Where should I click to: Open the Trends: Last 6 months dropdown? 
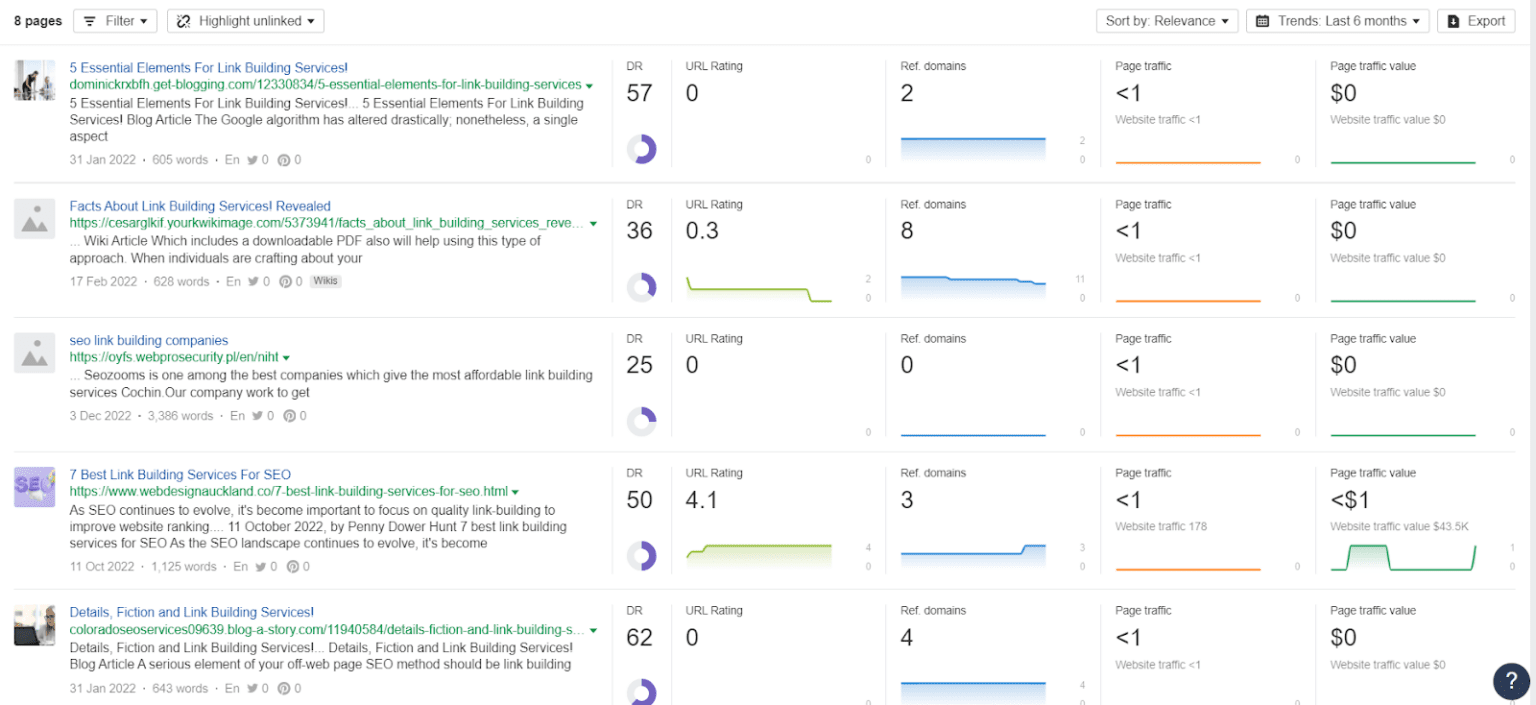pyautogui.click(x=1337, y=20)
